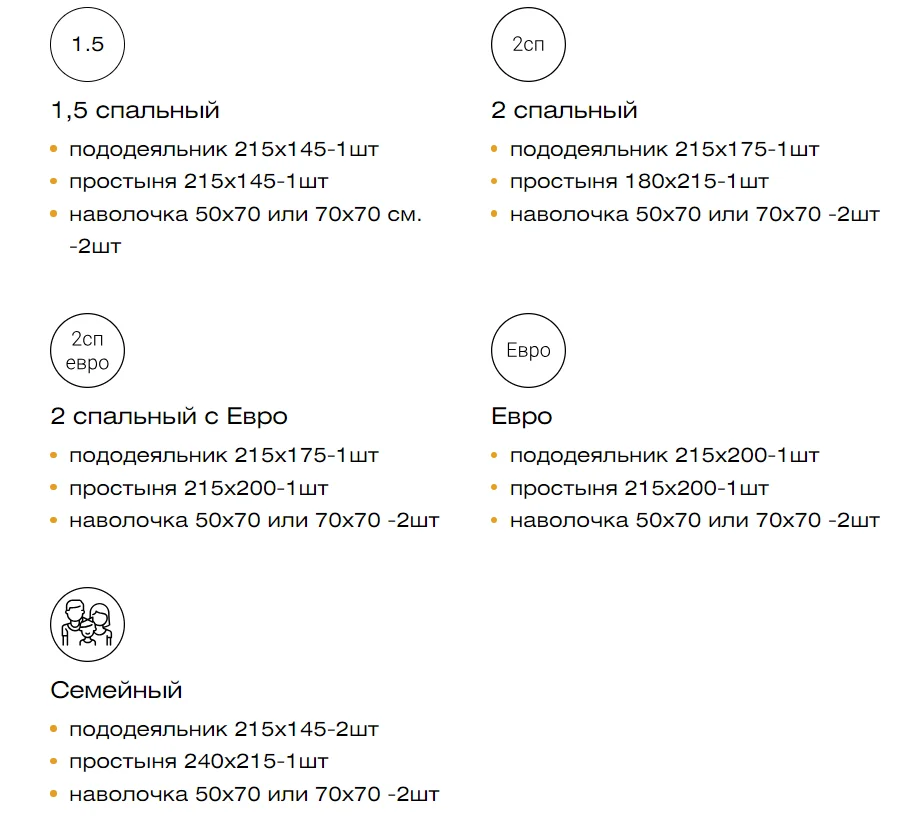This screenshot has width=924, height=834.
Task: Click 'пододеяльник 215x200-1шт' under Евро
Action: pos(664,455)
